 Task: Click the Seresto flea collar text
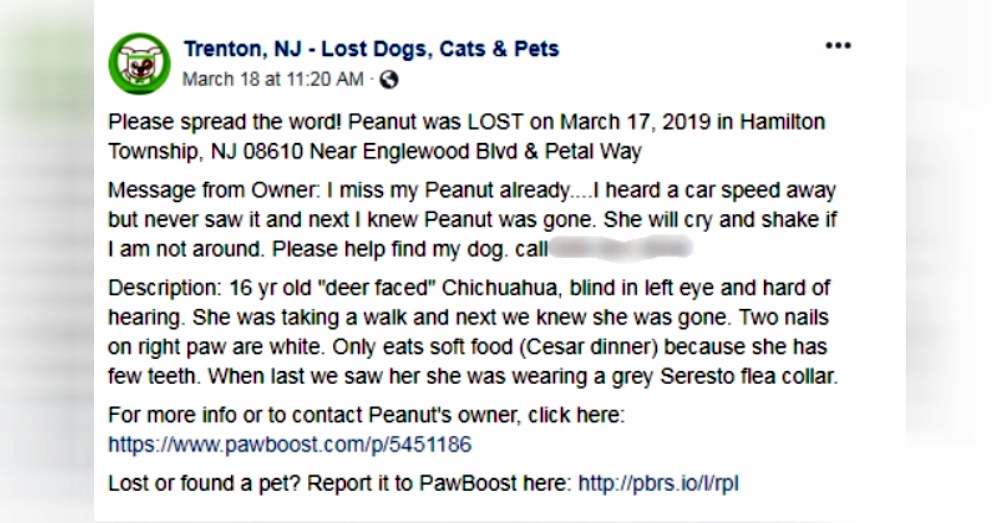coord(749,376)
